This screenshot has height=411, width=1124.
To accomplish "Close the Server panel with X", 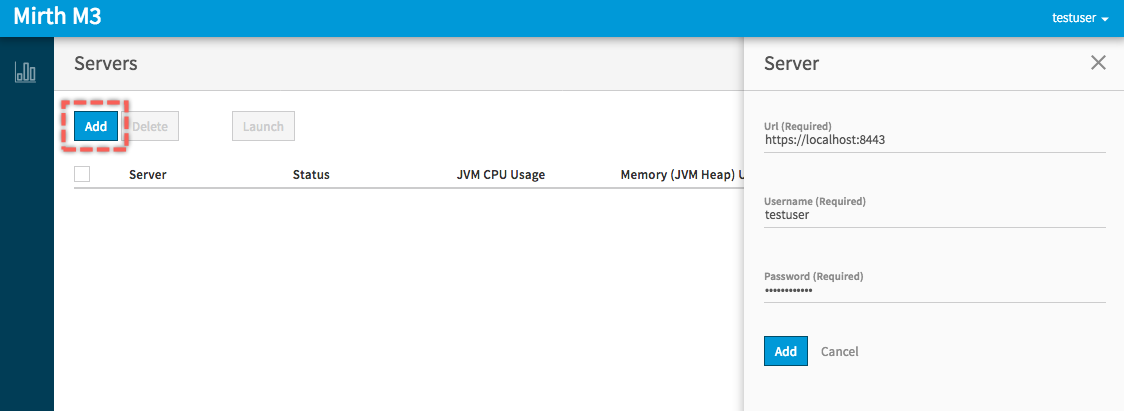I will click(1097, 63).
